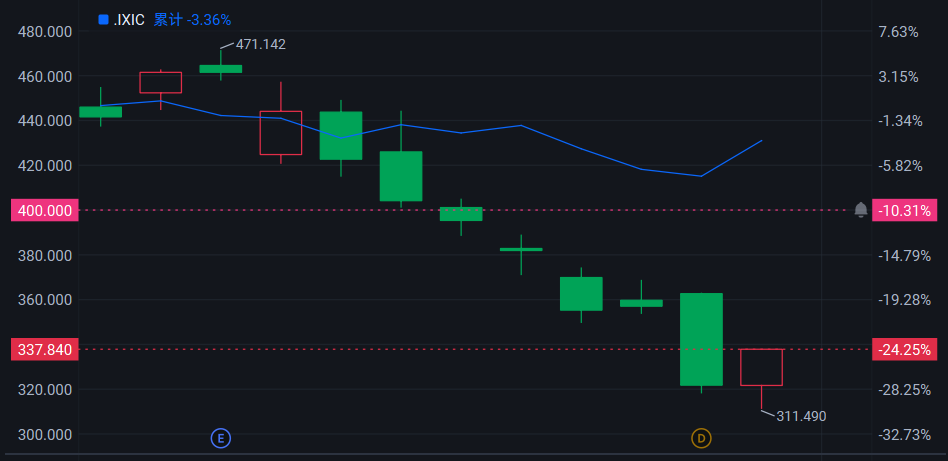The image size is (948, 461).
Task: Click the -10.31% percentage tag on right axis
Action: click(904, 211)
